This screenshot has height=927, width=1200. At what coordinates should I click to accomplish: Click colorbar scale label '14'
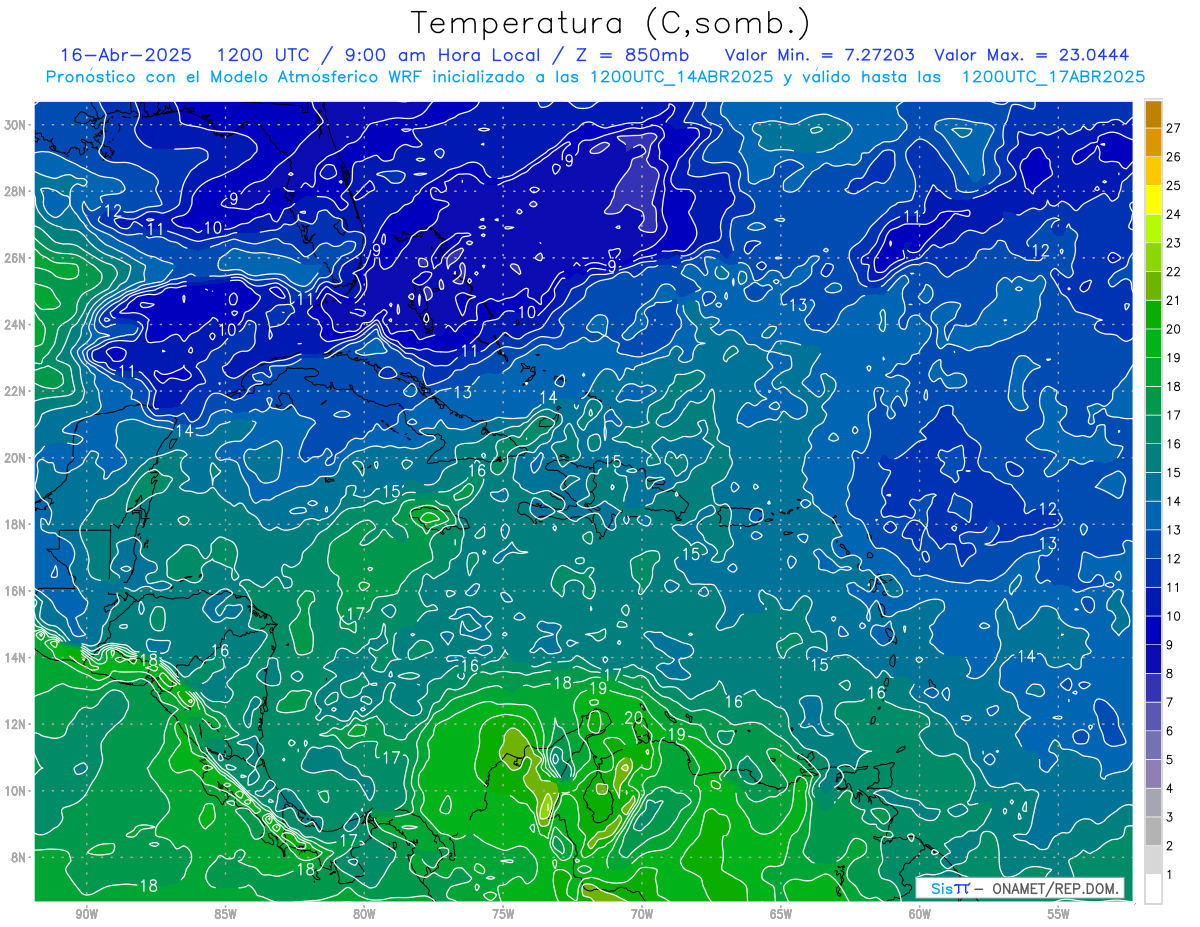coord(1174,501)
